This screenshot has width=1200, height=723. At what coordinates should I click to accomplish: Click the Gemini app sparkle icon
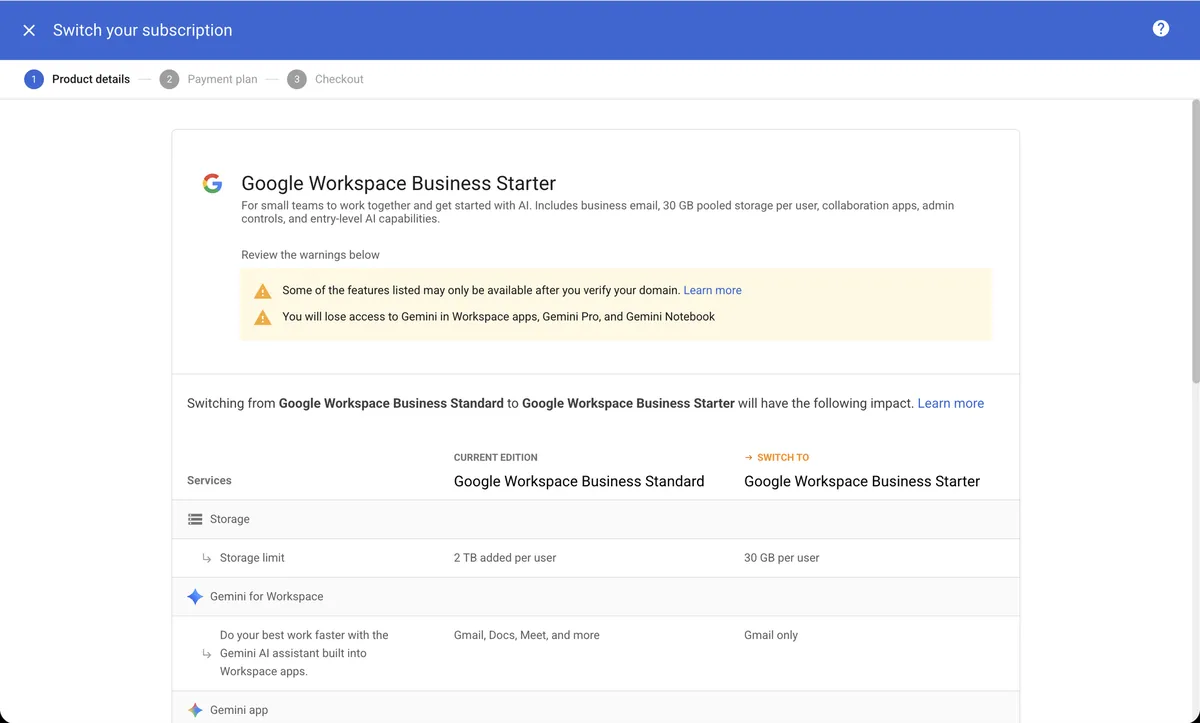[x=195, y=710]
